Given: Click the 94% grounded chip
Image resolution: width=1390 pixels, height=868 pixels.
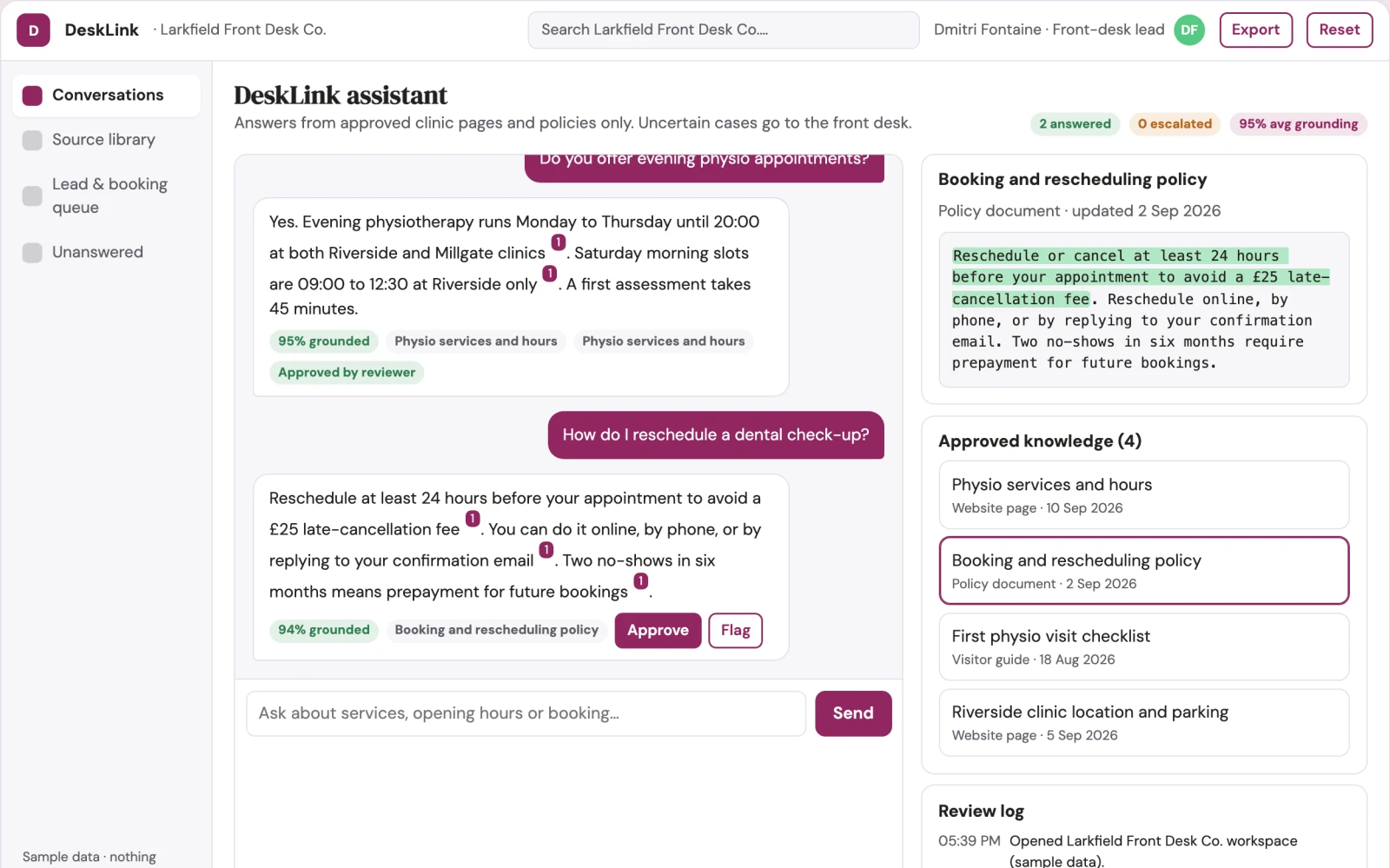Looking at the screenshot, I should (x=324, y=630).
